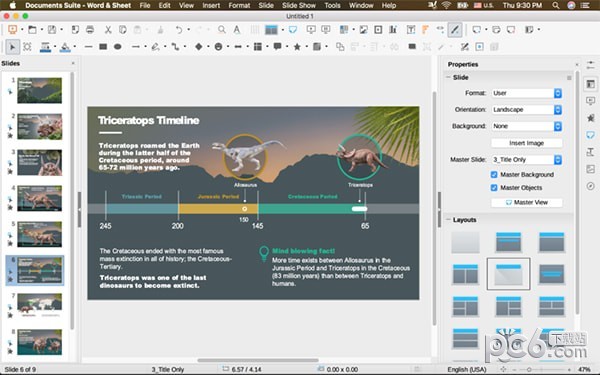This screenshot has height=375, width=600.
Task: Toggle Show Draw Functions pencil button
Action: click(x=455, y=29)
